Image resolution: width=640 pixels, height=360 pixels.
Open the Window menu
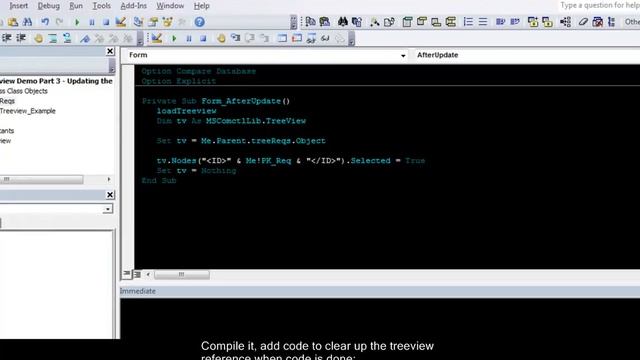170,6
